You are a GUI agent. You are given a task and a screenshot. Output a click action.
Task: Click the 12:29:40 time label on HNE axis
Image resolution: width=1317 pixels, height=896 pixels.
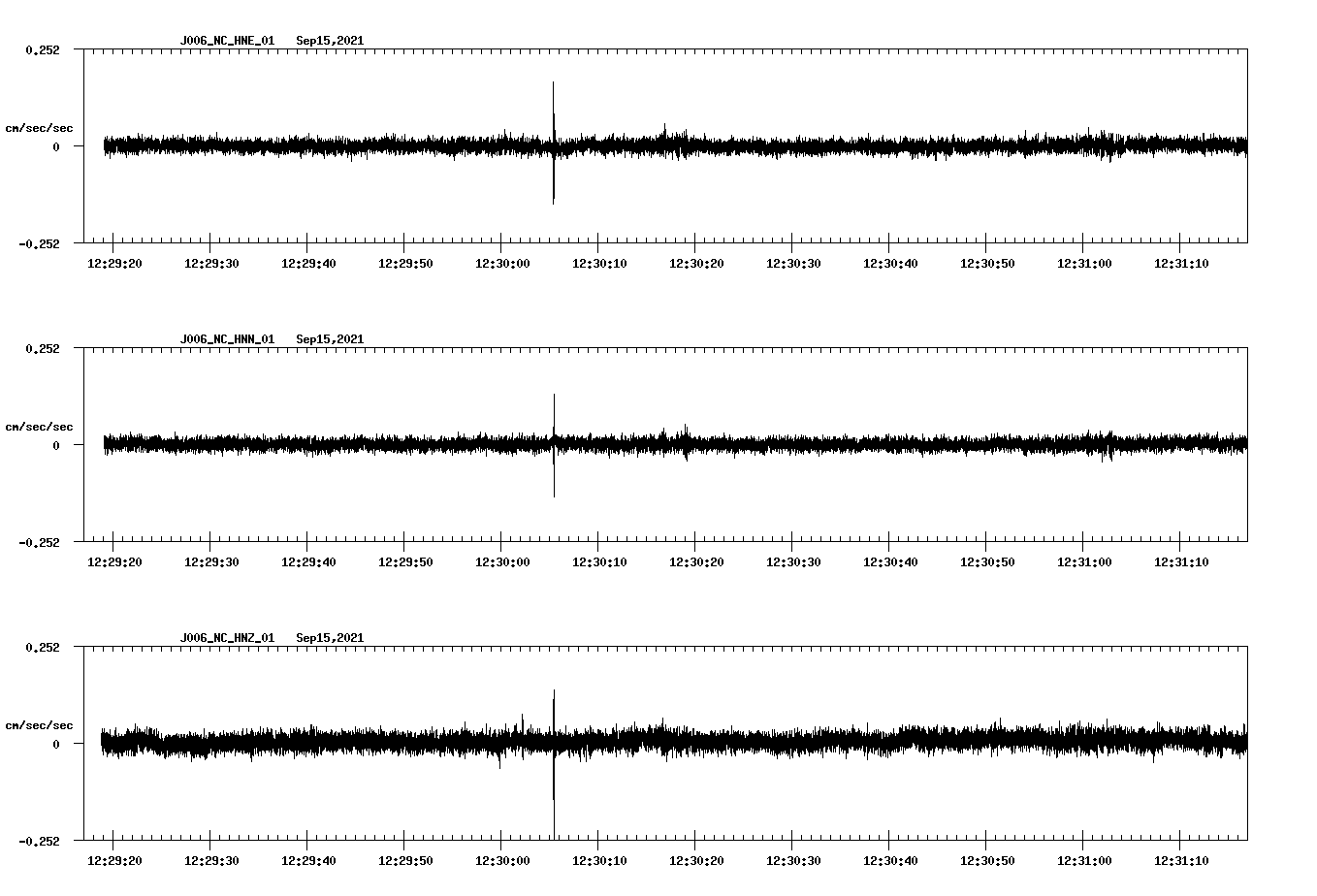point(308,264)
